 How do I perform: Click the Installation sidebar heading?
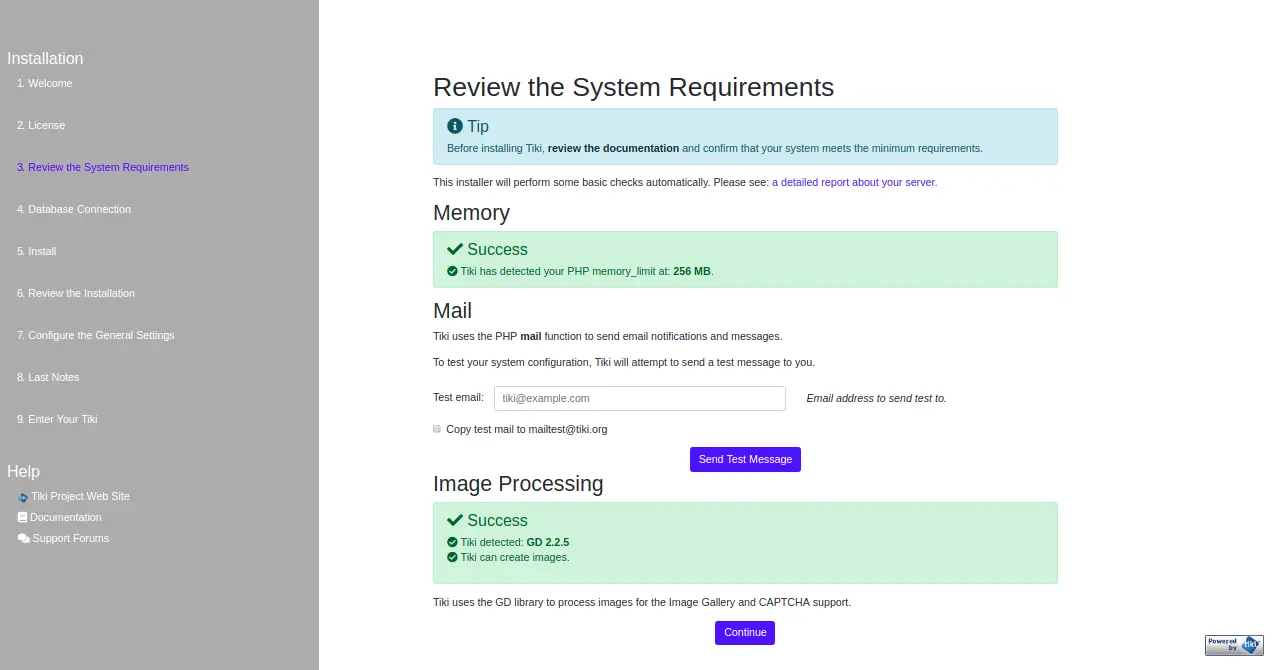point(45,58)
